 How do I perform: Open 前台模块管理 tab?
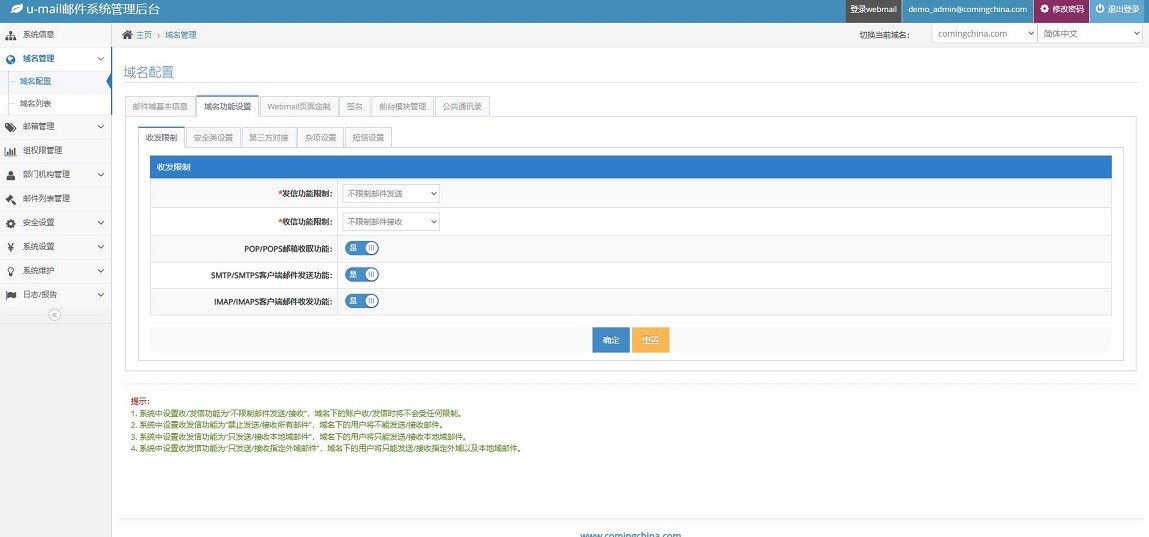[402, 106]
